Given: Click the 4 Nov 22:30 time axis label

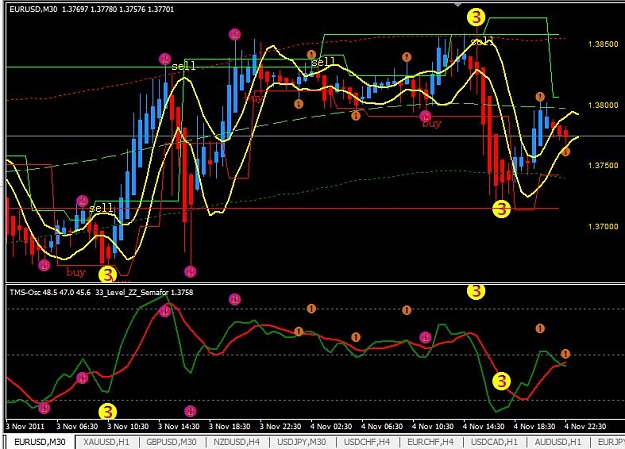Looking at the screenshot, I should 585,426.
